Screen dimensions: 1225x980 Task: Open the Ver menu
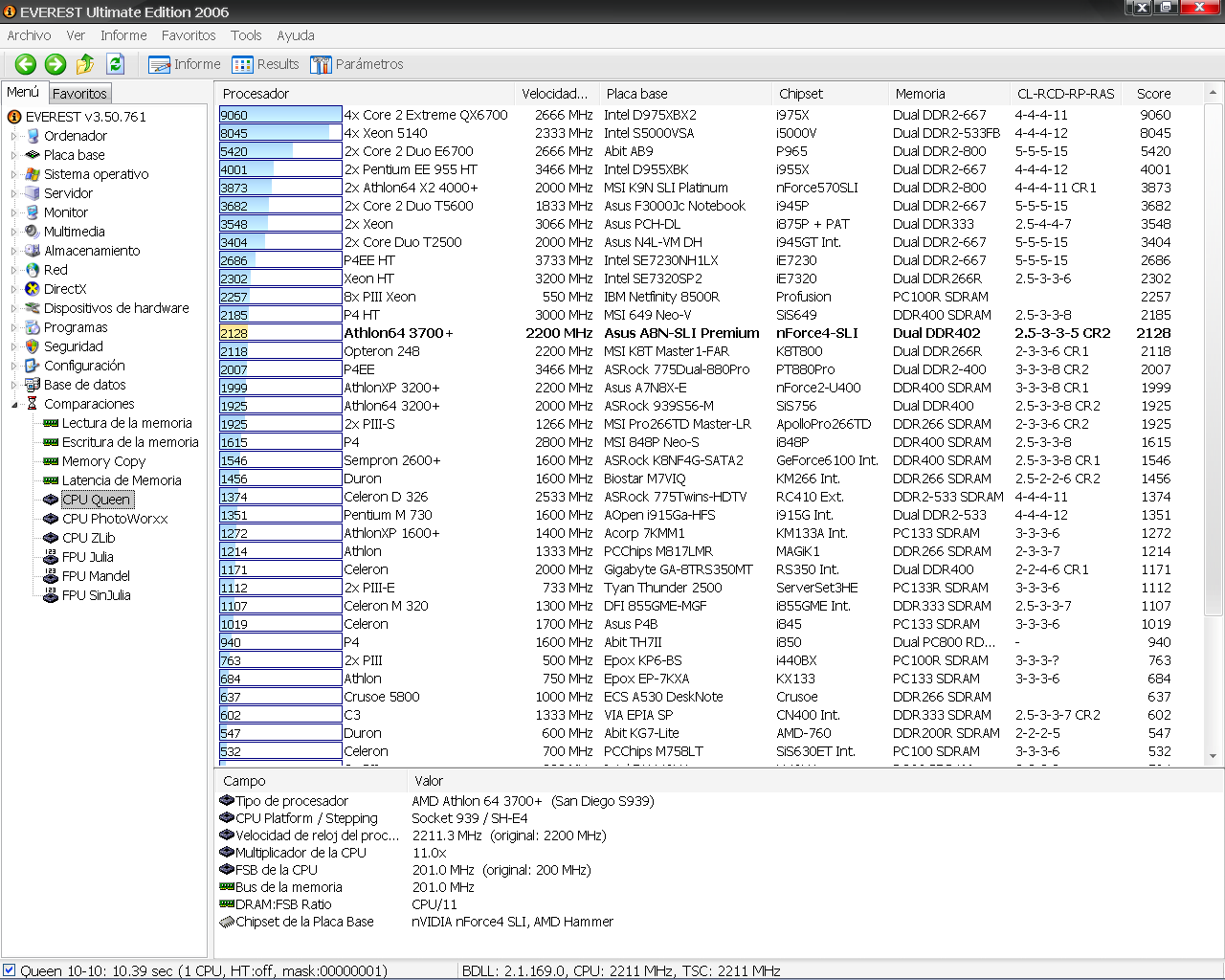pyautogui.click(x=76, y=35)
